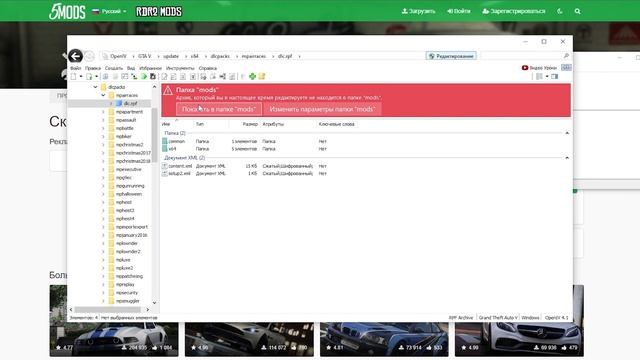Collapse the Документ XML (2) file group

pyautogui.click(x=567, y=158)
